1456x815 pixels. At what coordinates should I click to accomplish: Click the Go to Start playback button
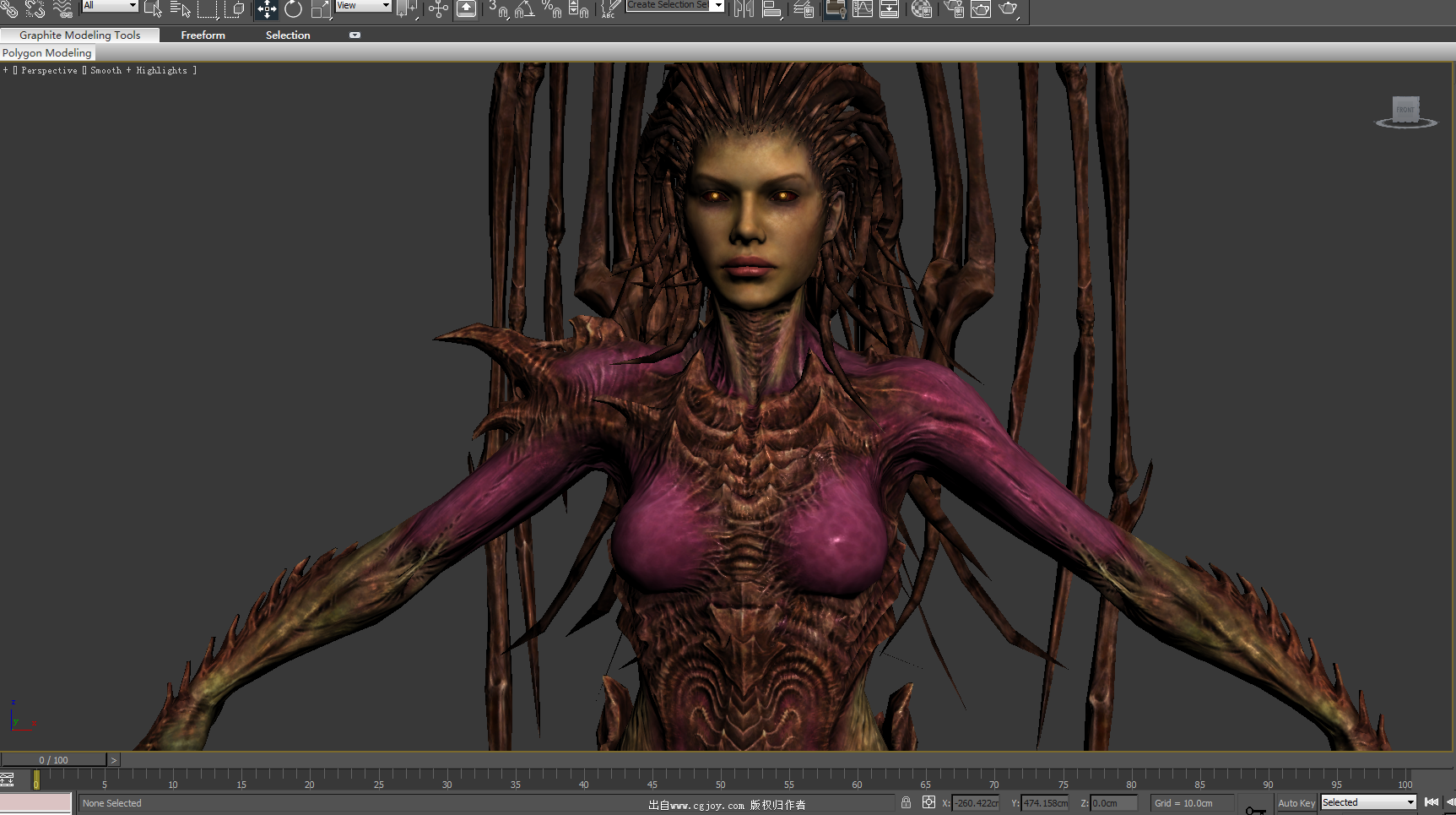point(1432,802)
